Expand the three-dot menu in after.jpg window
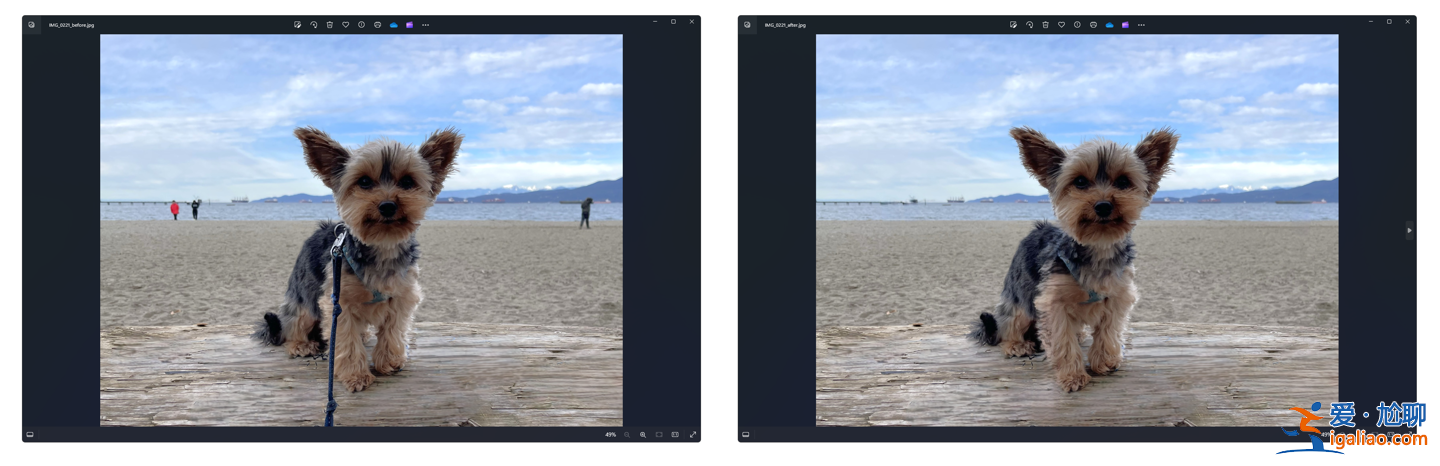Viewport: 1440px width, 466px height. (1141, 24)
